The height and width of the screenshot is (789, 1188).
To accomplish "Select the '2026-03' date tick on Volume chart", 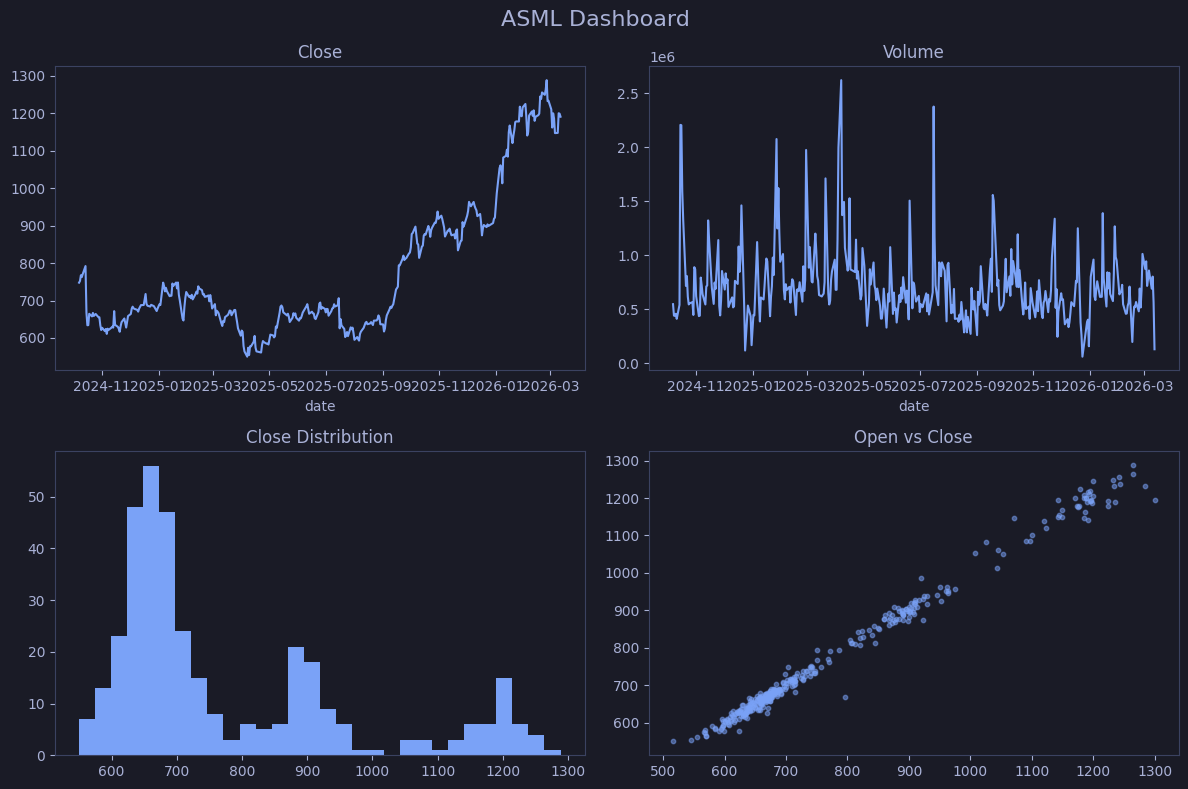I will 1145,387.
